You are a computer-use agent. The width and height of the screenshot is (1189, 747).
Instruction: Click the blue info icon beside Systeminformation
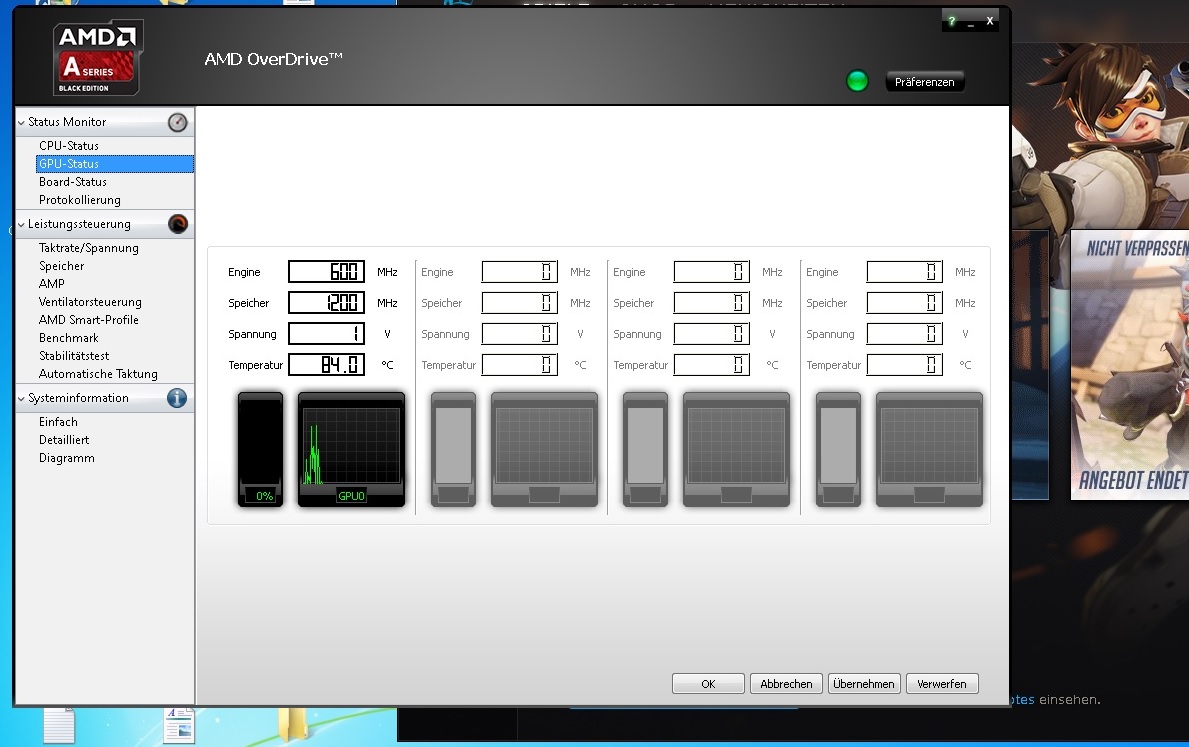pos(177,397)
